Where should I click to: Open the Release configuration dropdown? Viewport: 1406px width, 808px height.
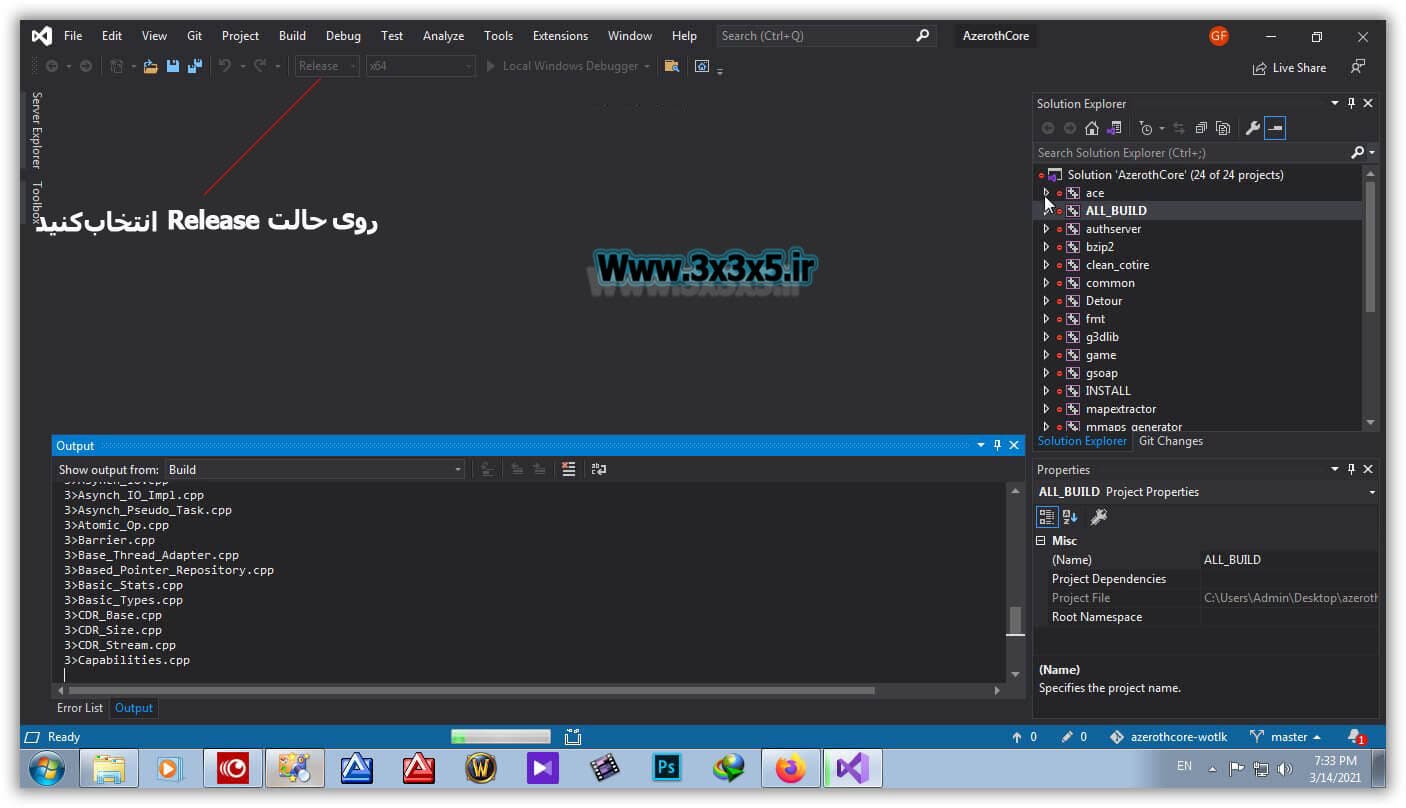[x=327, y=66]
